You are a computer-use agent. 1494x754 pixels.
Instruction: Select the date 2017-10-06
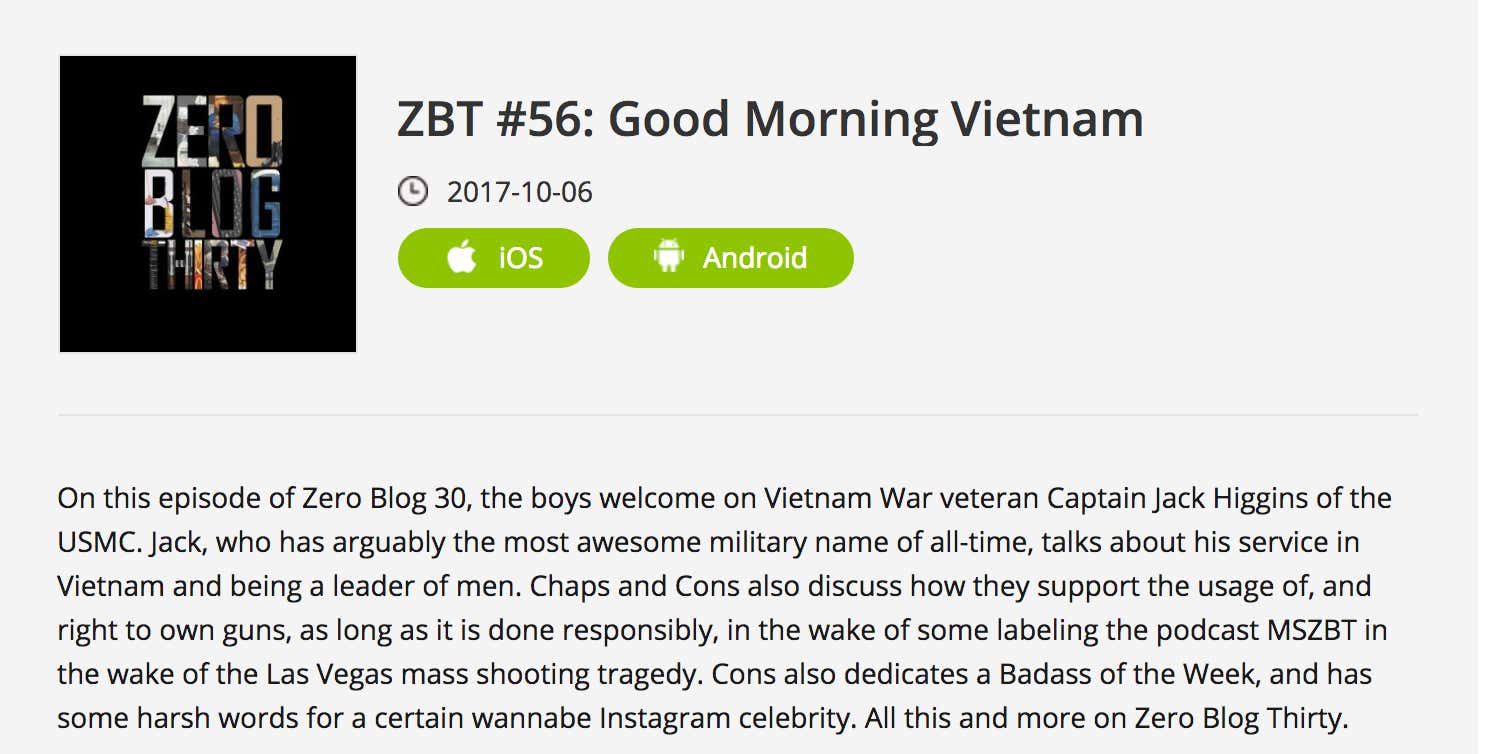520,190
